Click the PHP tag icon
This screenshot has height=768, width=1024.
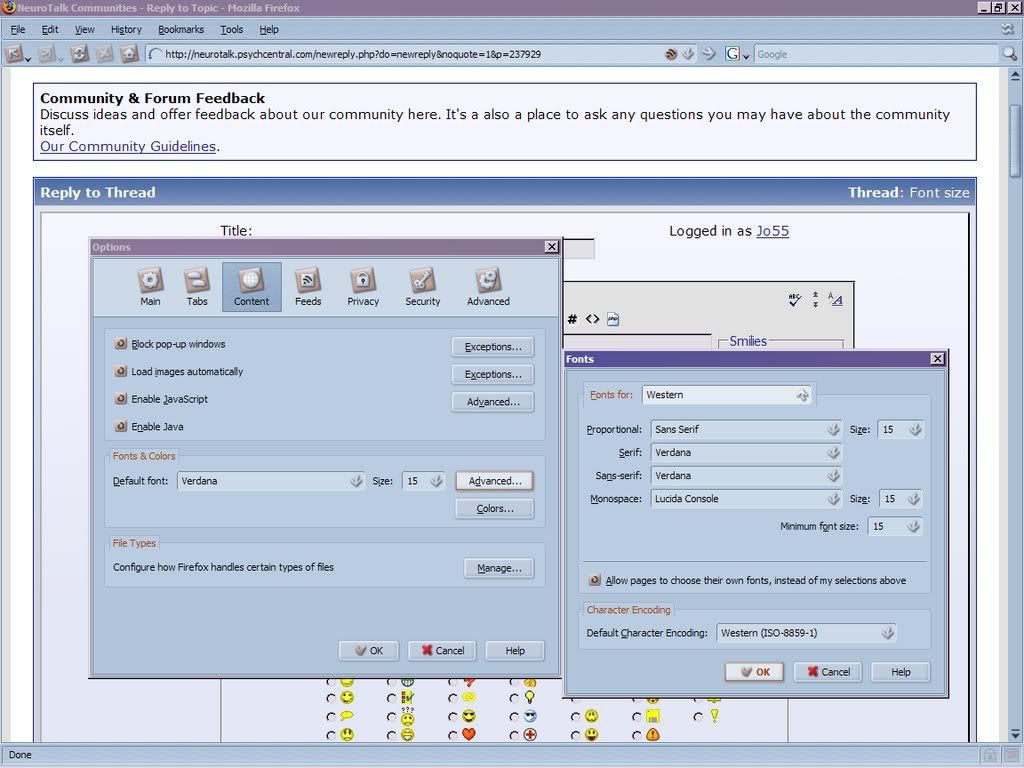[x=613, y=319]
